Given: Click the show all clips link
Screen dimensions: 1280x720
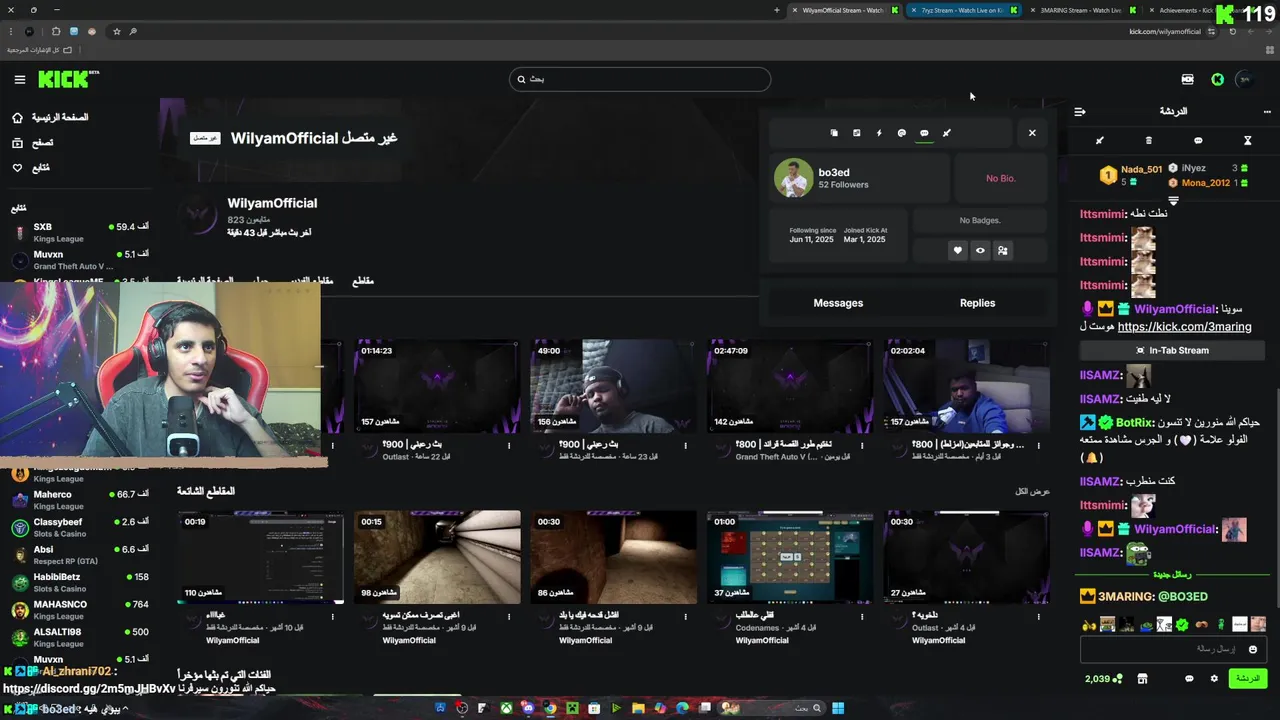Looking at the screenshot, I should (x=1032, y=491).
